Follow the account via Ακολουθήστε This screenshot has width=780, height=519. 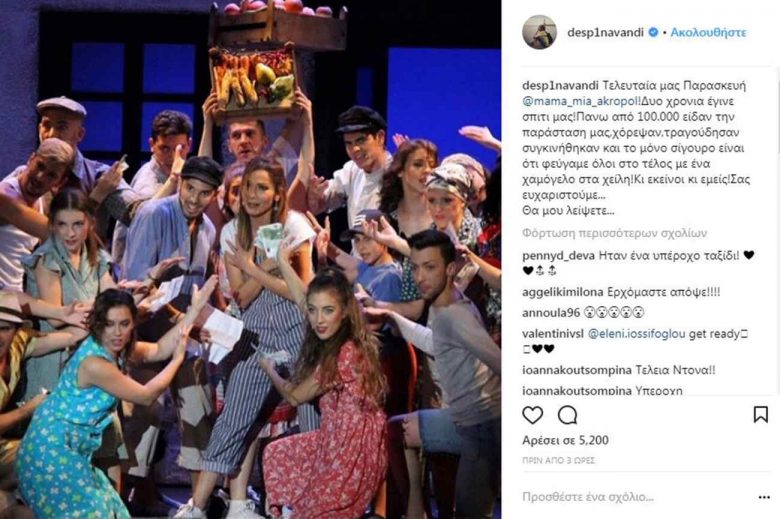708,32
